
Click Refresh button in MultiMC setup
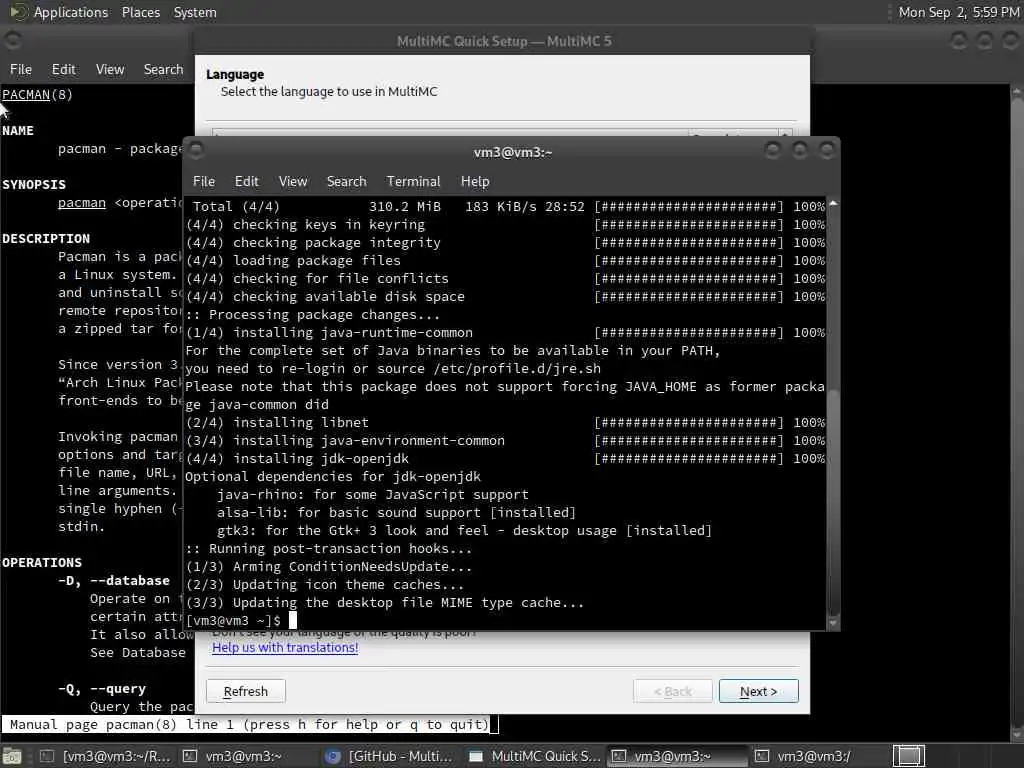tap(246, 691)
